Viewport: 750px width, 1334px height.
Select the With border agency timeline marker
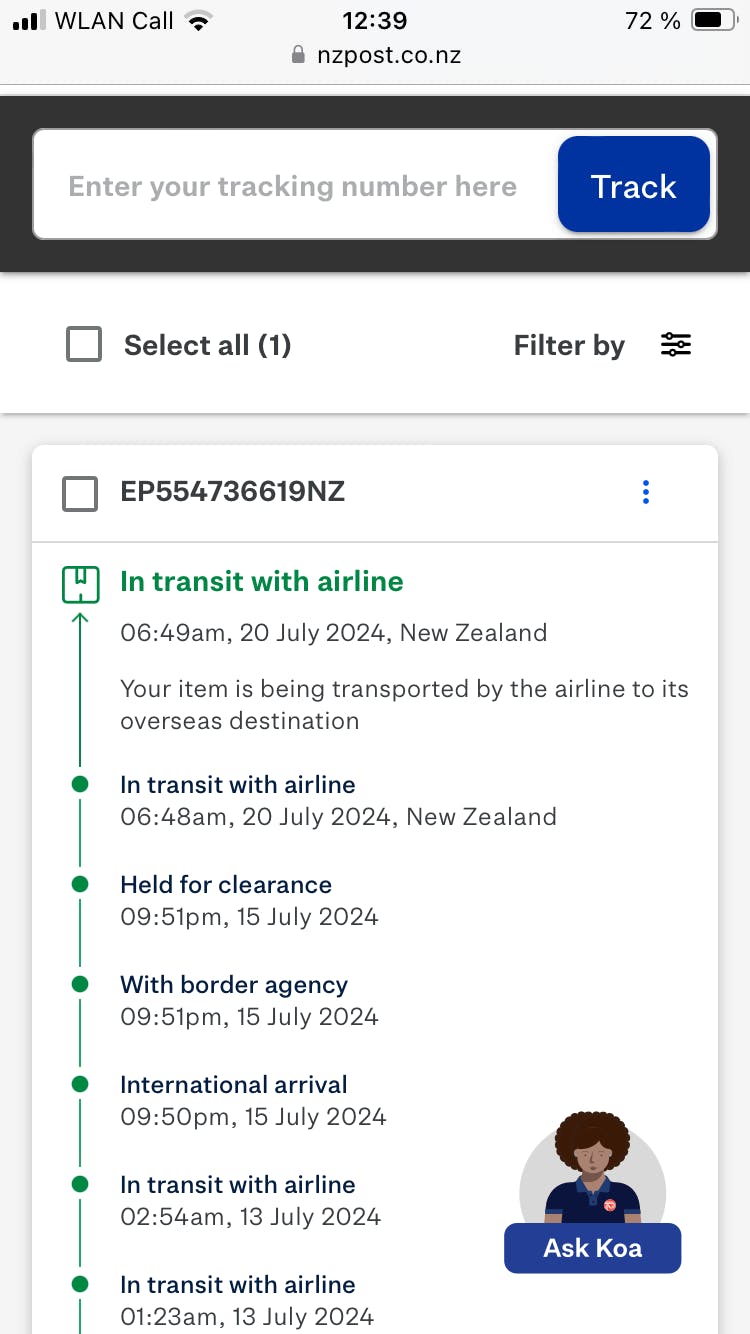(80, 984)
